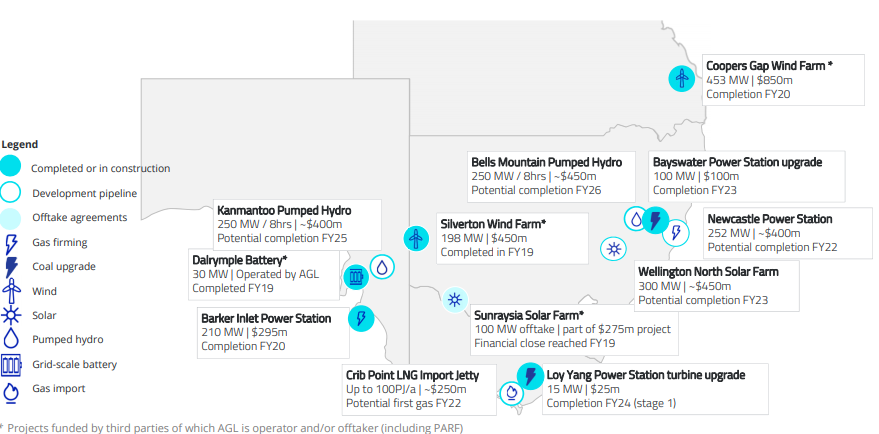
Task: Click the "Barker Inlet Power Station" title
Action: (x=266, y=318)
